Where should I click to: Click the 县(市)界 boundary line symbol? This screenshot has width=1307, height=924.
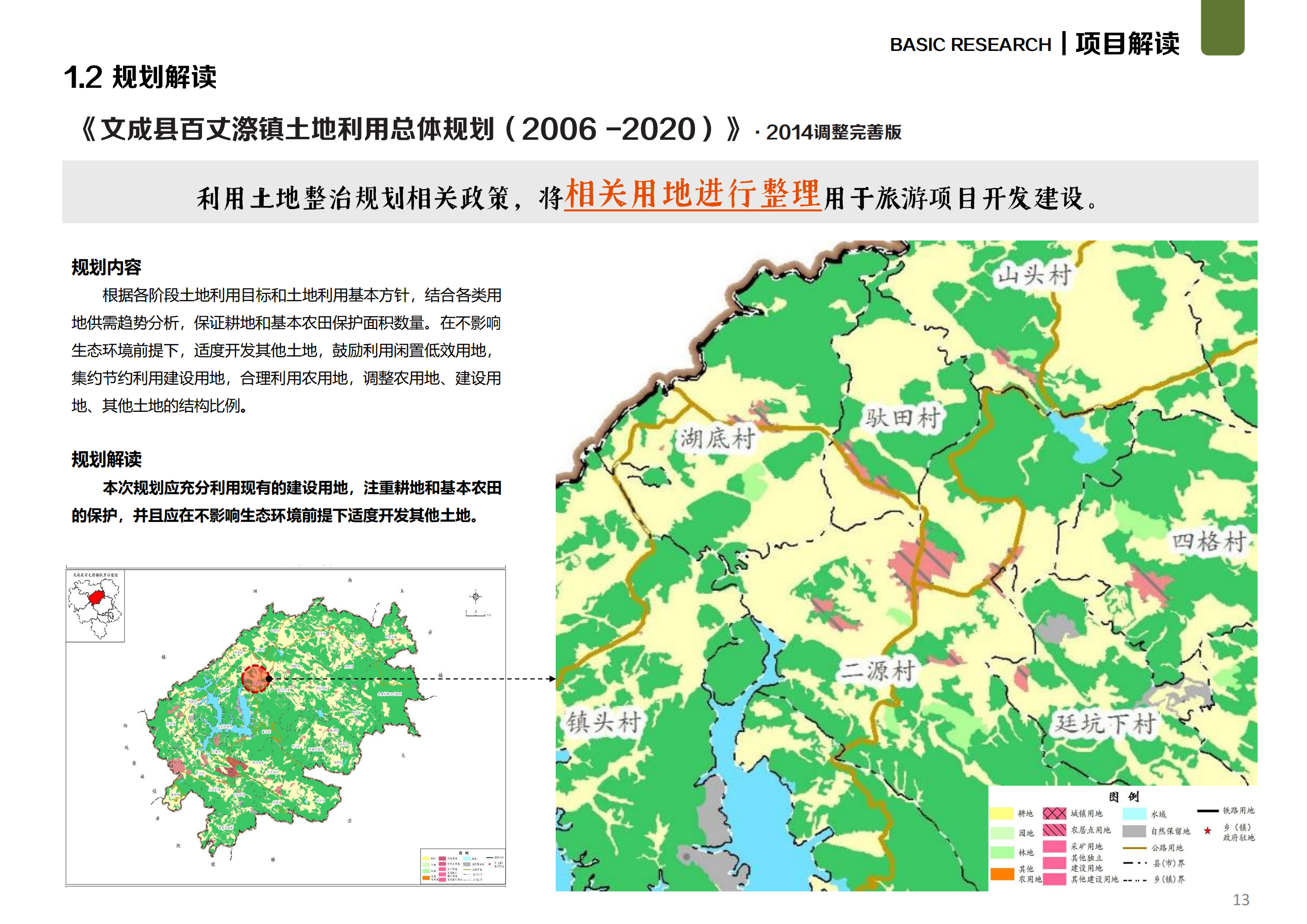click(x=1135, y=864)
